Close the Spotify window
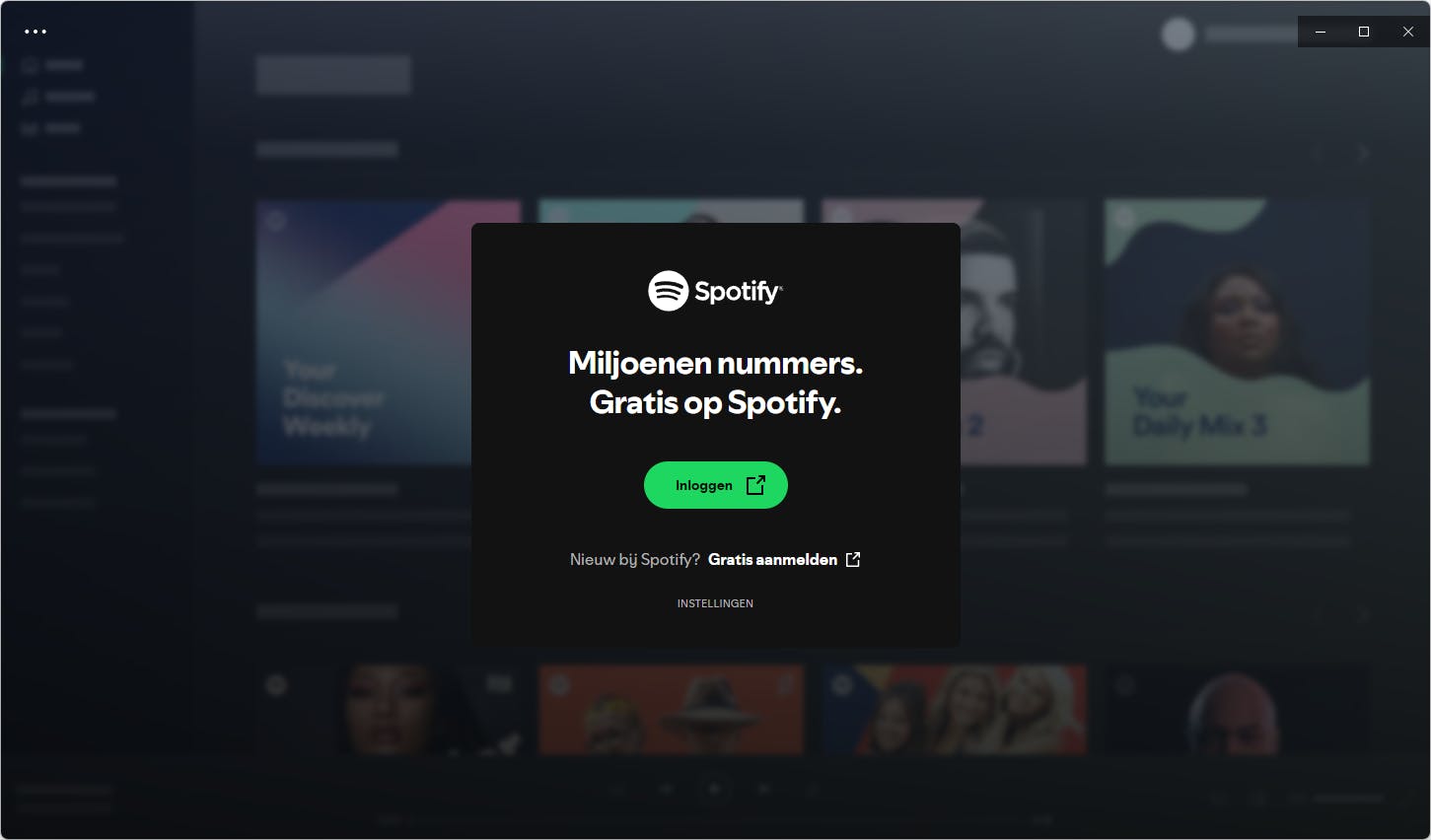 click(x=1408, y=32)
